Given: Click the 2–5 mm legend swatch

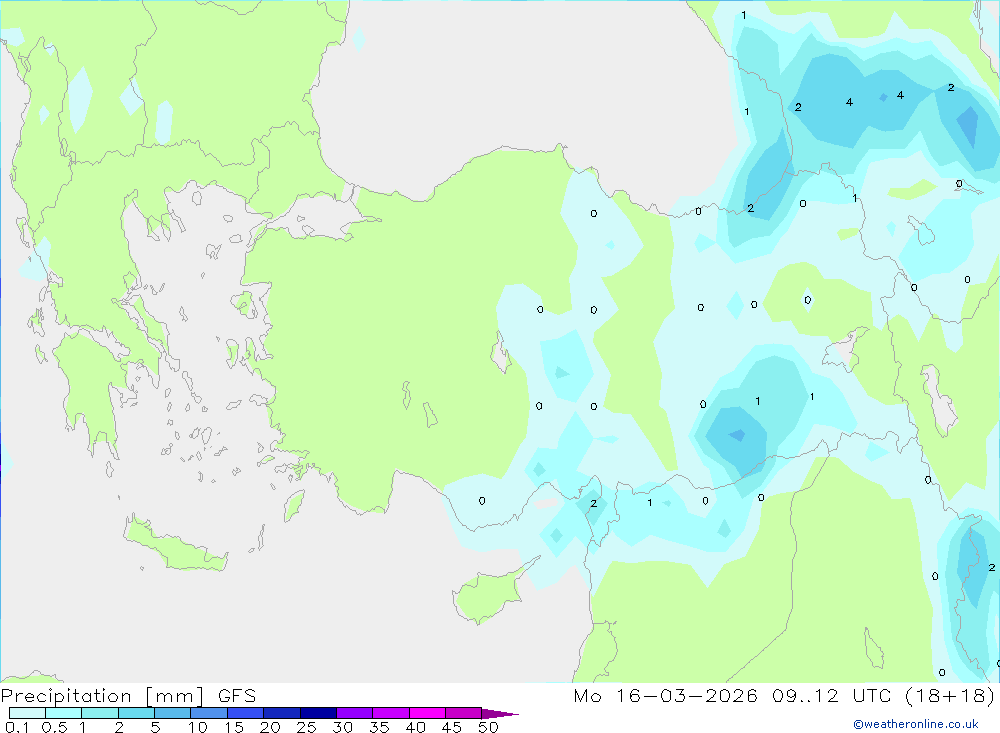Looking at the screenshot, I should coord(136,713).
